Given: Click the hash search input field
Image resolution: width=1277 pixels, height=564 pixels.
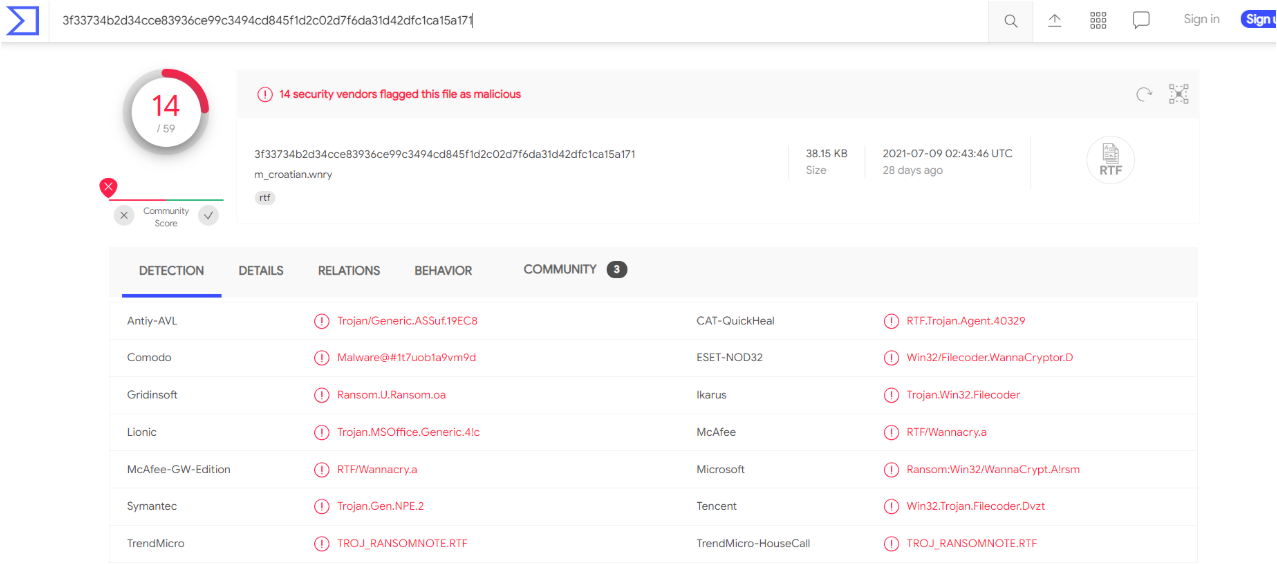Looking at the screenshot, I should tap(520, 21).
